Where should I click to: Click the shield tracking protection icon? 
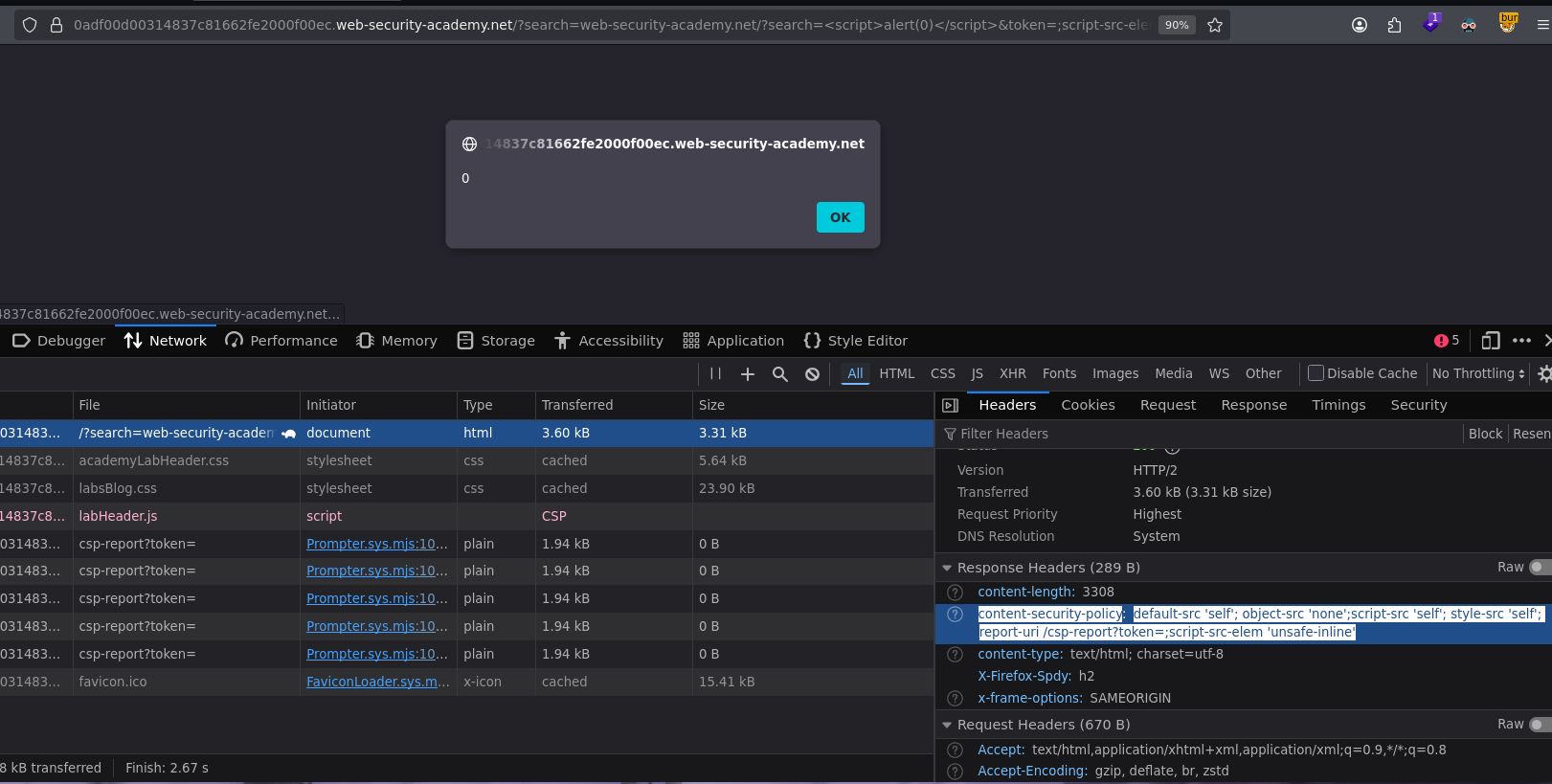pos(30,25)
